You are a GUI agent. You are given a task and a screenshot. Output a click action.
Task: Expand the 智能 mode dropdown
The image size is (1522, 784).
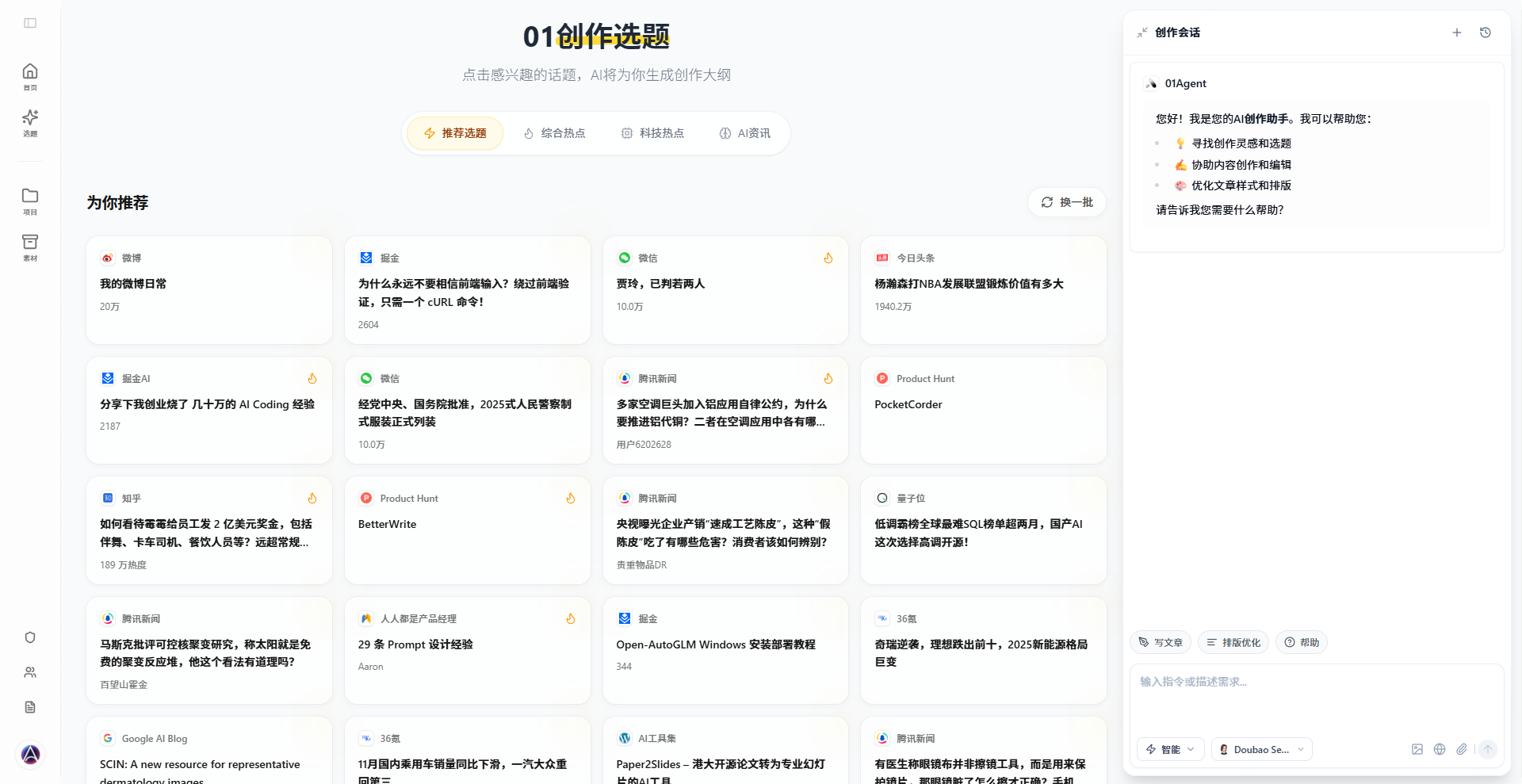(1170, 749)
